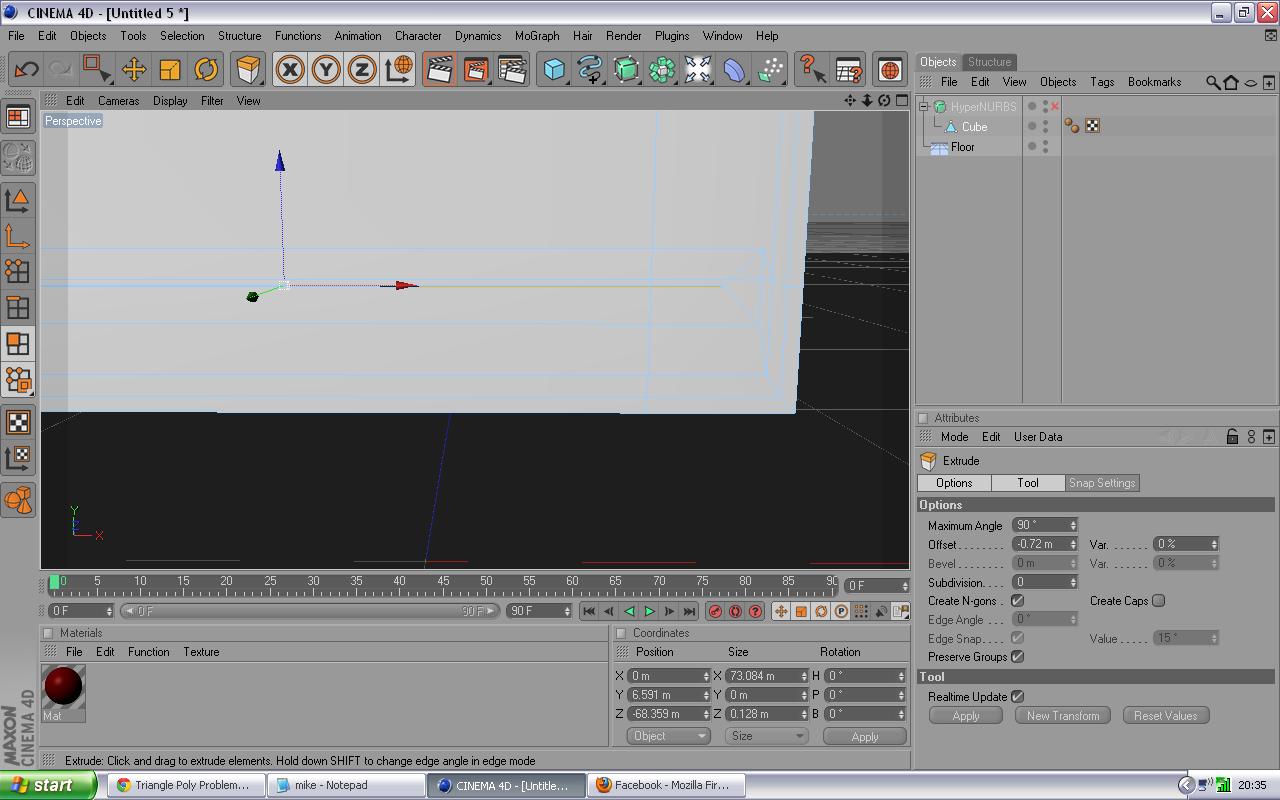Viewport: 1280px width, 800px height.
Task: Step the Subdivision value spinner
Action: (x=1073, y=582)
